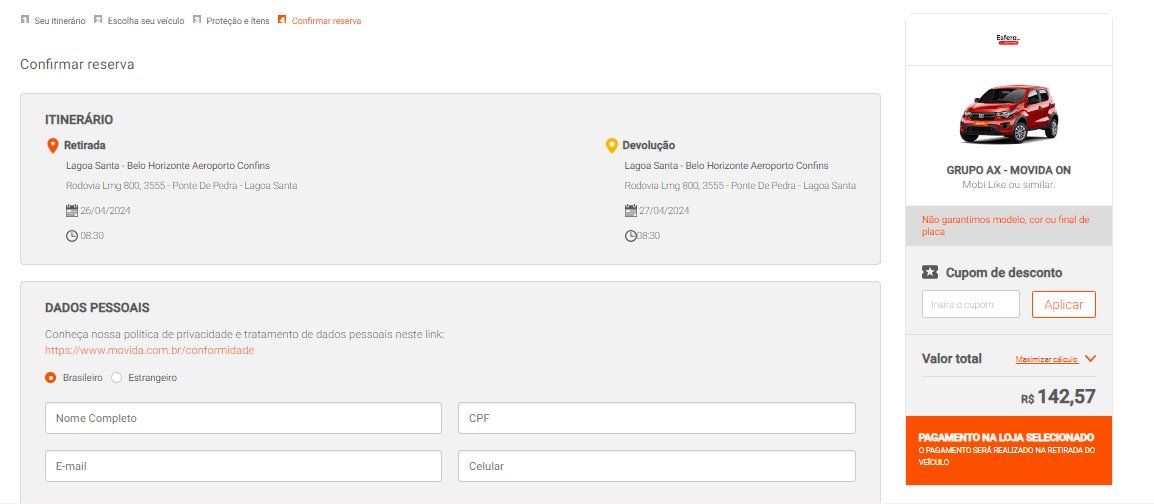Select the 'Confirmar reserva' step

pos(326,21)
